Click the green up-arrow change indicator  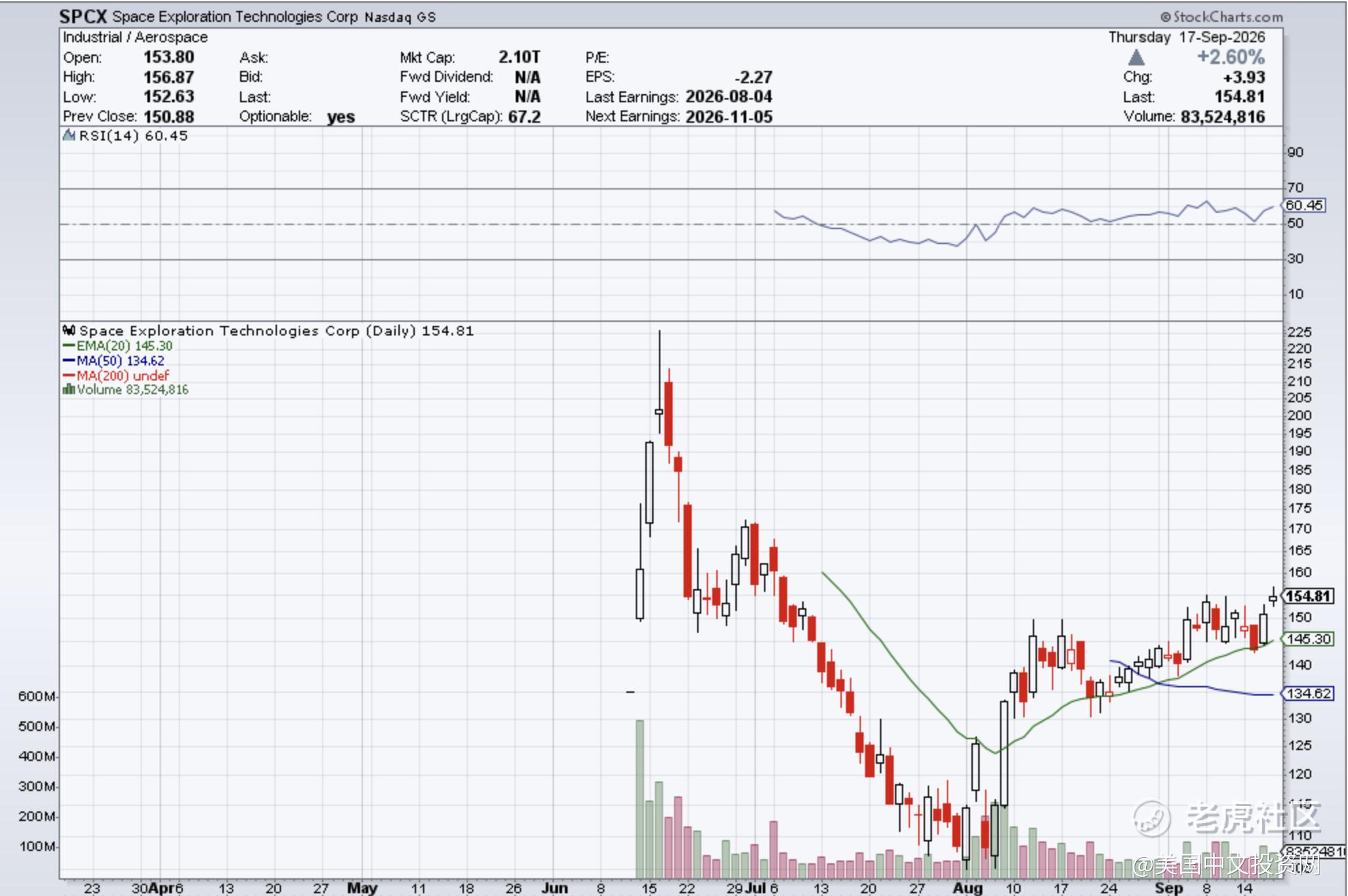click(1136, 57)
